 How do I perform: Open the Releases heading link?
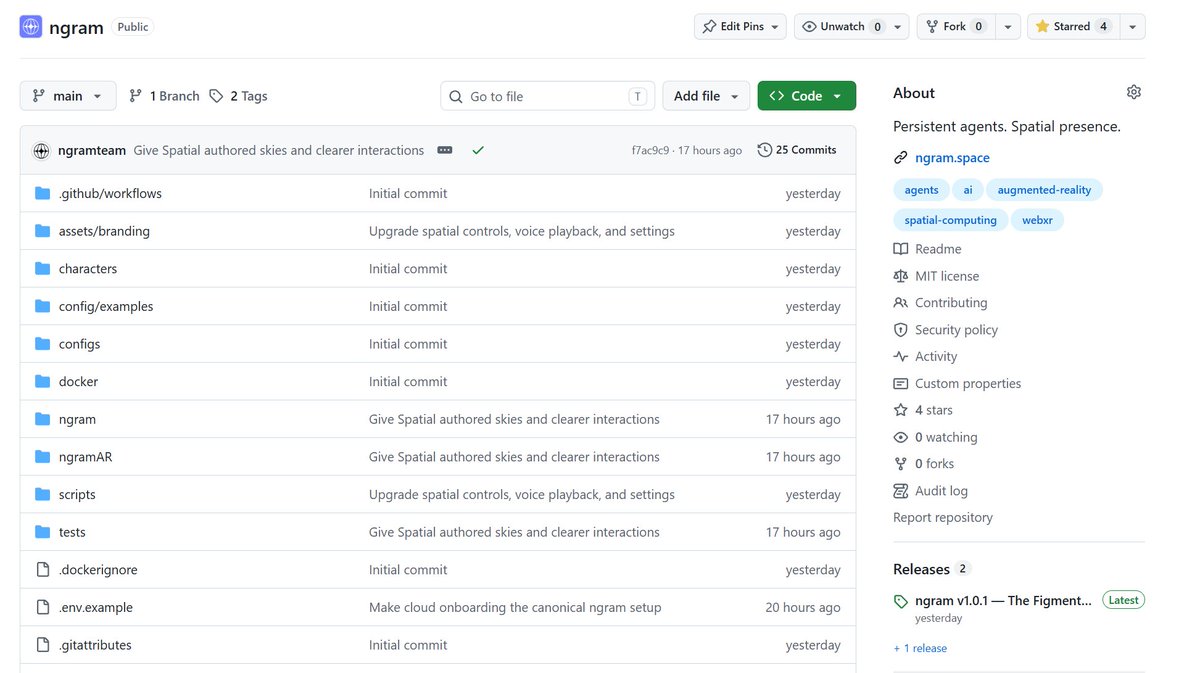click(x=921, y=569)
